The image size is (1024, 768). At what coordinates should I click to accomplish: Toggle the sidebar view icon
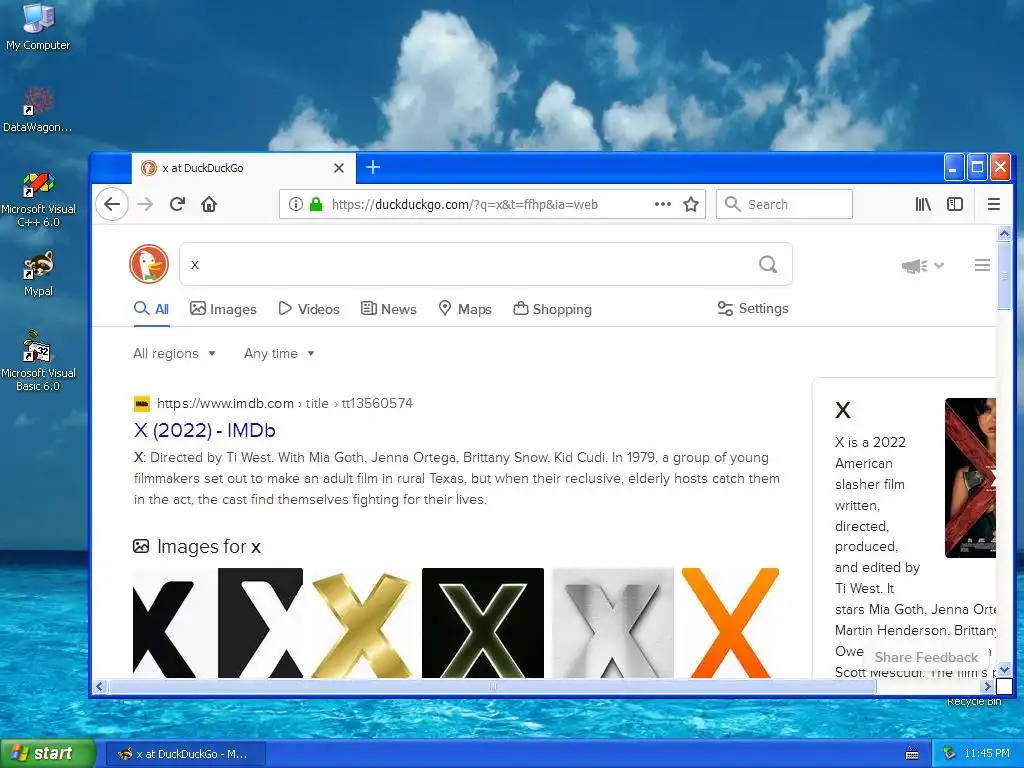(x=955, y=204)
